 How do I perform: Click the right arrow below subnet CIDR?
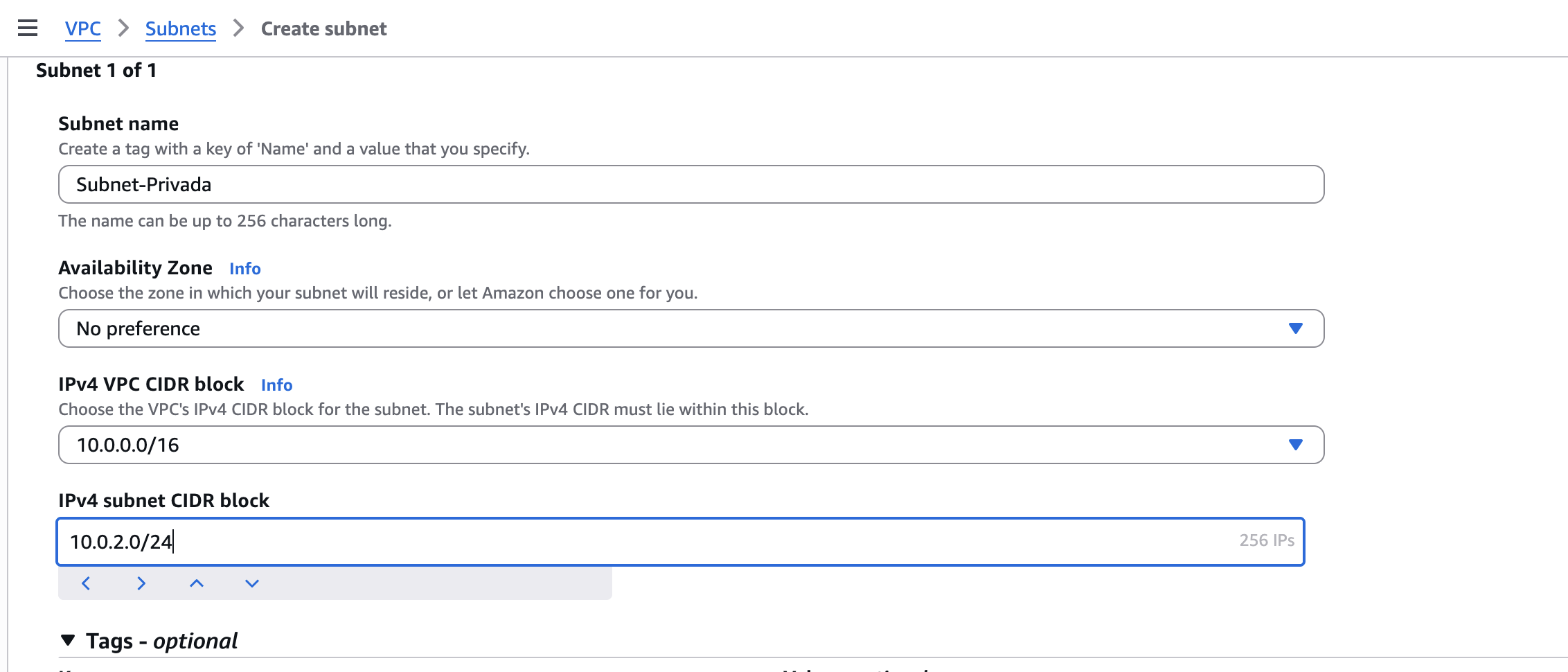click(141, 583)
